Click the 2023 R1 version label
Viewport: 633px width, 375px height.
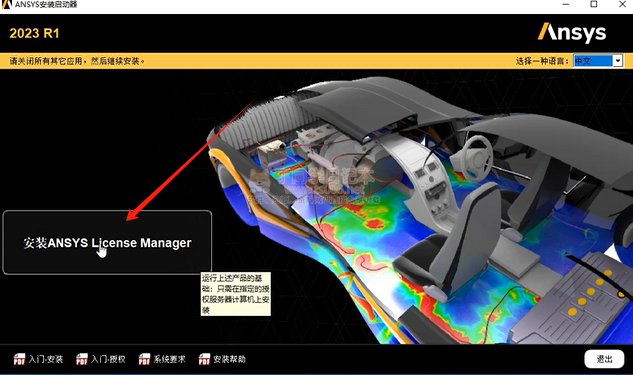pos(34,33)
